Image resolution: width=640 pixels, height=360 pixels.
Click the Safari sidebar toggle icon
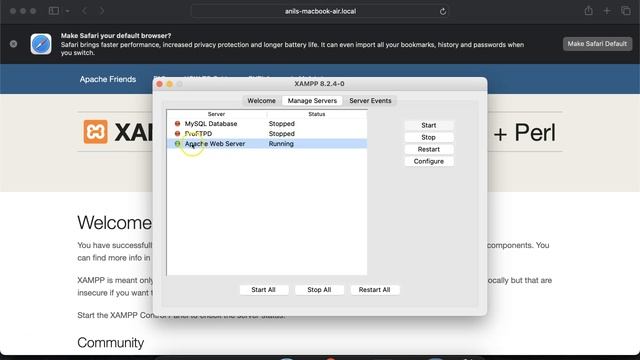(54, 11)
